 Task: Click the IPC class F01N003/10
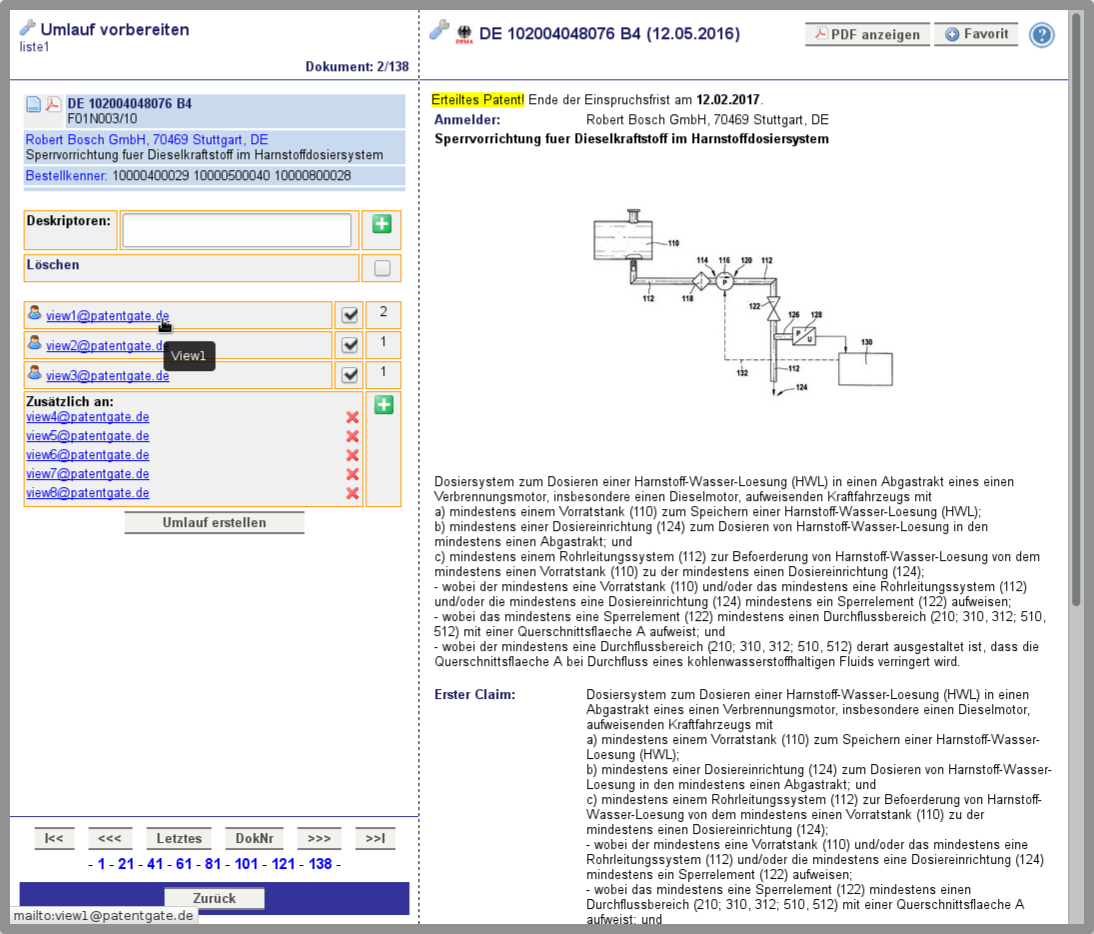102,119
